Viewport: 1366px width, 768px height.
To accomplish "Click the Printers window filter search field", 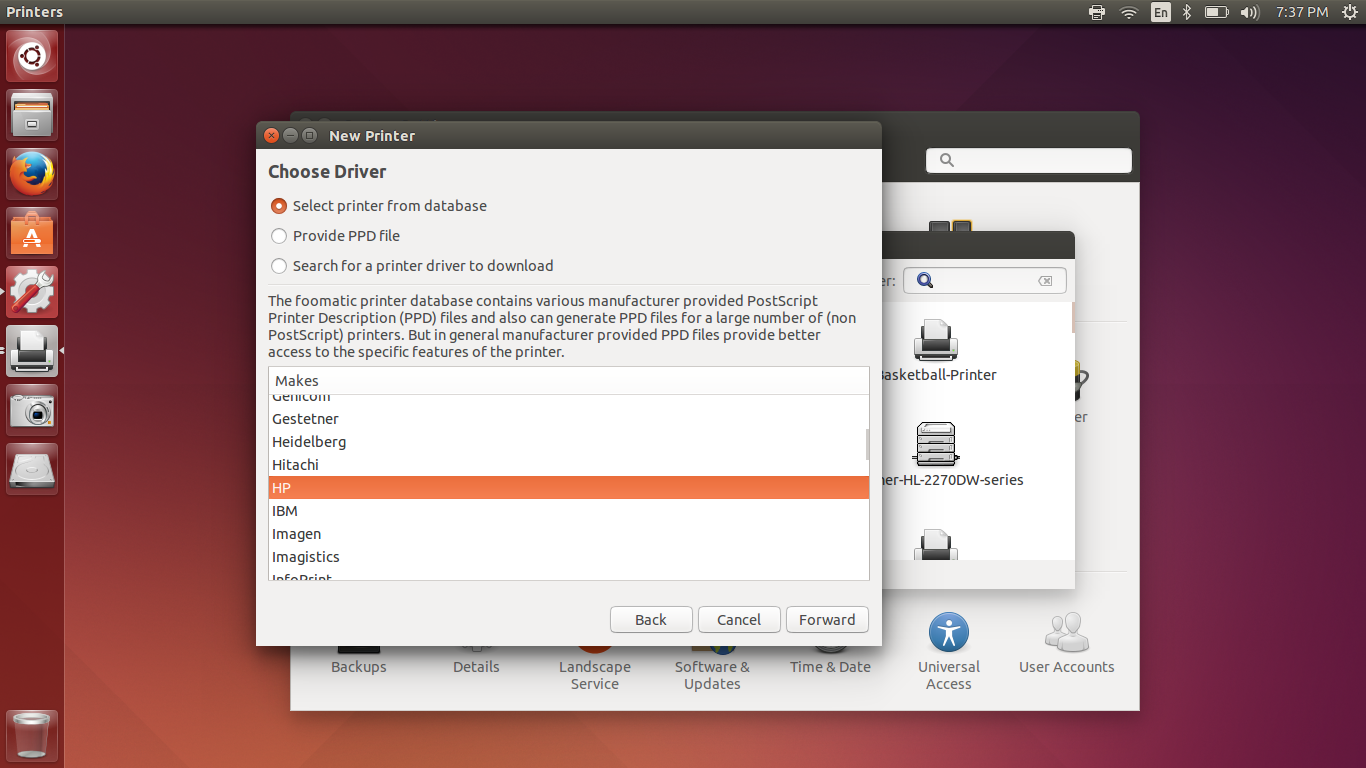I will tap(984, 281).
